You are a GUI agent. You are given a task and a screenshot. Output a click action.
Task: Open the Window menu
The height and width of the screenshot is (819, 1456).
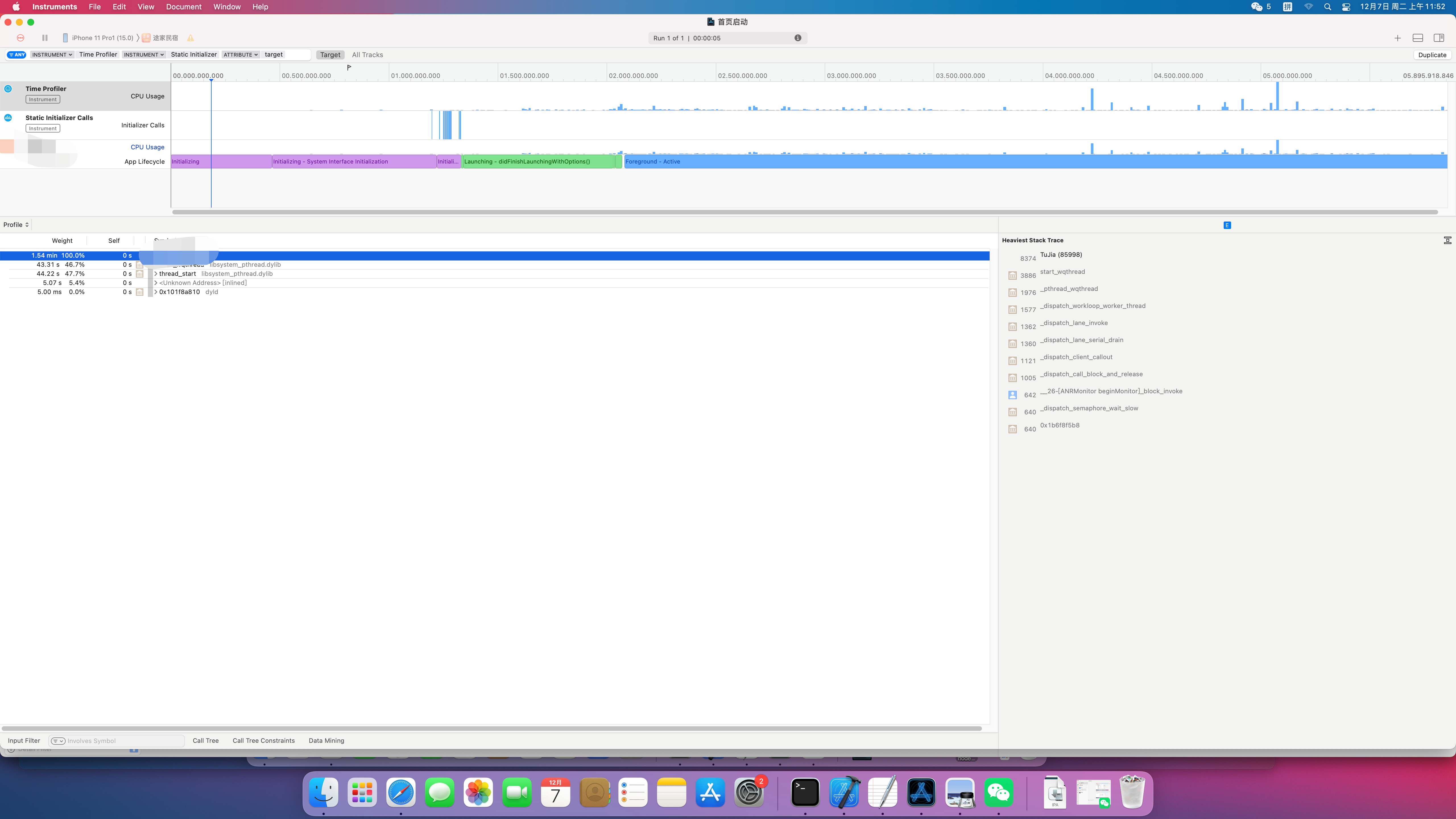pyautogui.click(x=227, y=7)
